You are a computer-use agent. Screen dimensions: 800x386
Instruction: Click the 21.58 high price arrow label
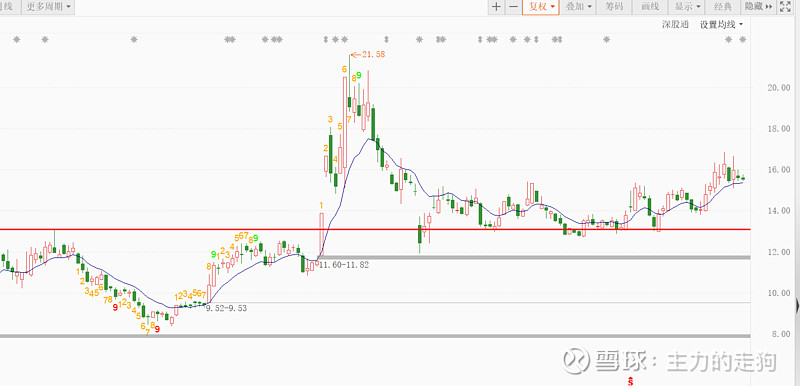coord(367,54)
